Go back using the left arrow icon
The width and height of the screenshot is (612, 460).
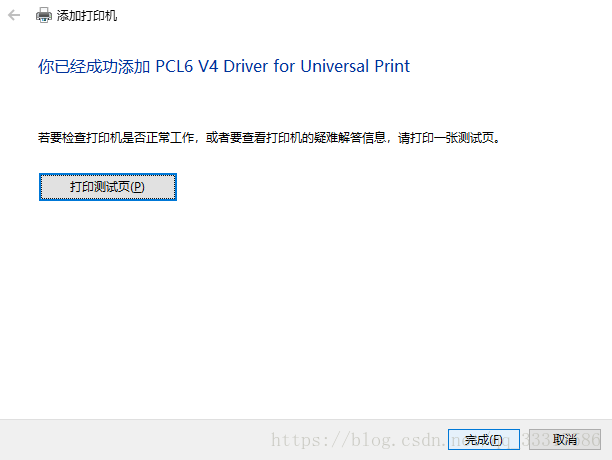pos(14,16)
